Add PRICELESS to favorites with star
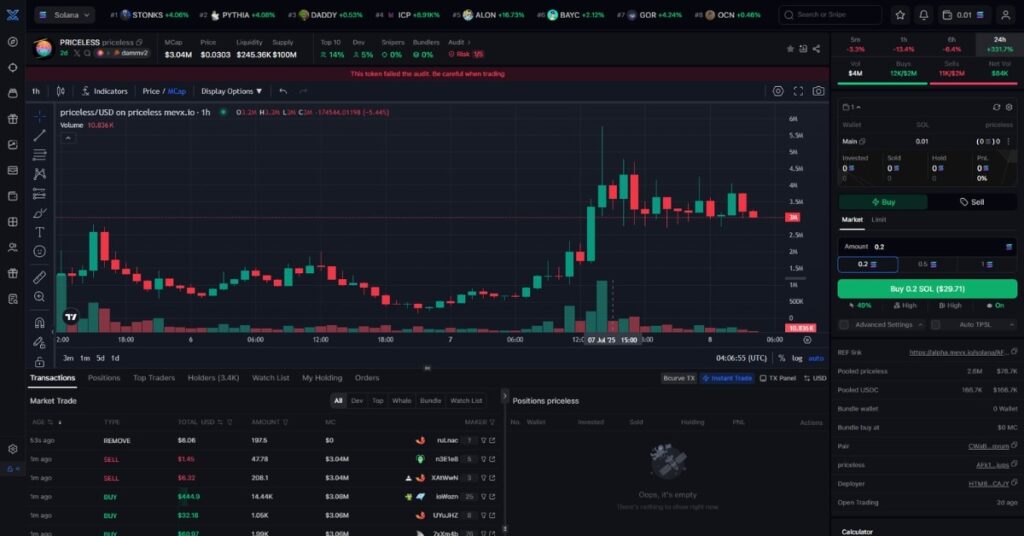 point(790,49)
